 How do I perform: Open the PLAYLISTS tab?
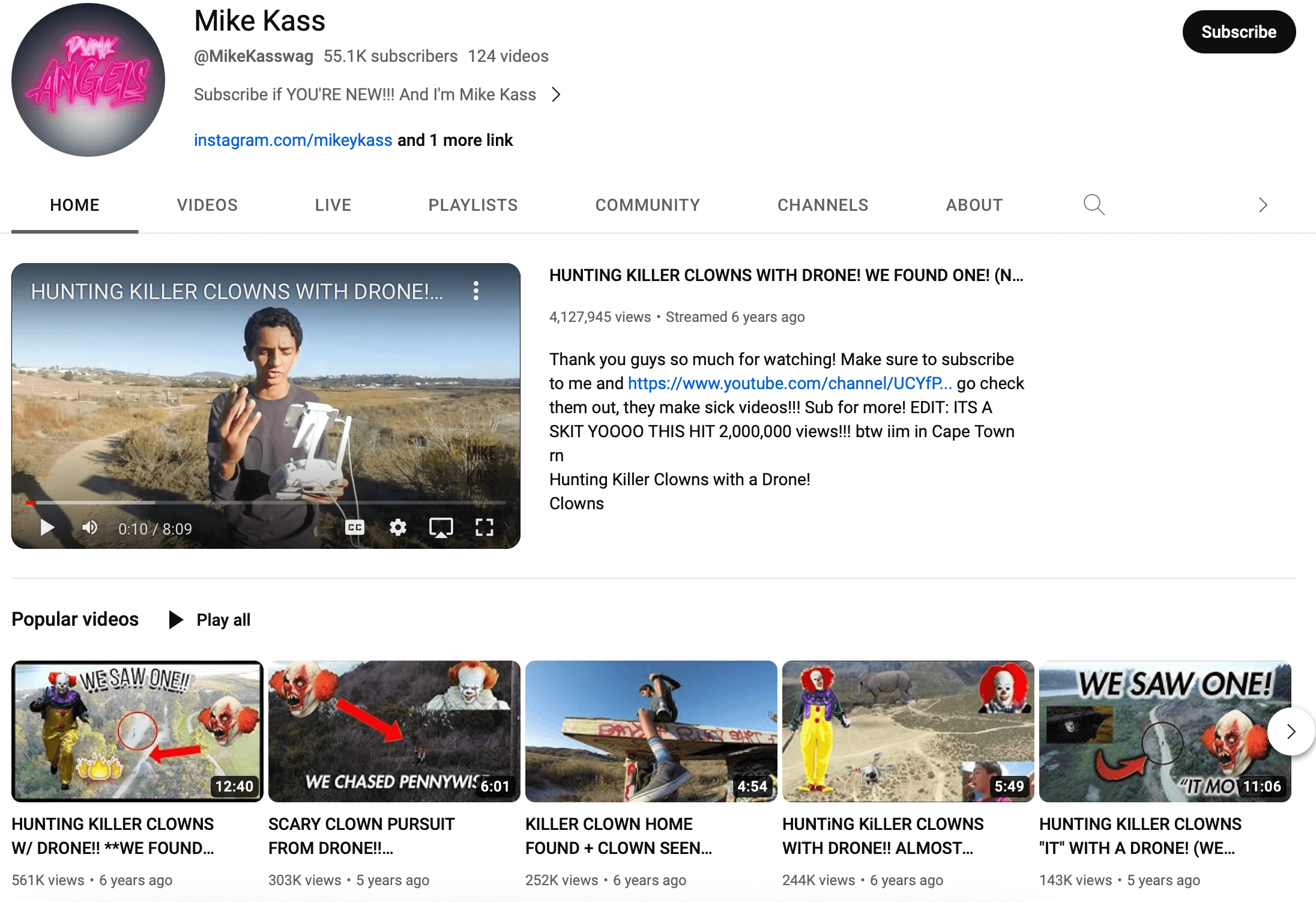(x=473, y=205)
